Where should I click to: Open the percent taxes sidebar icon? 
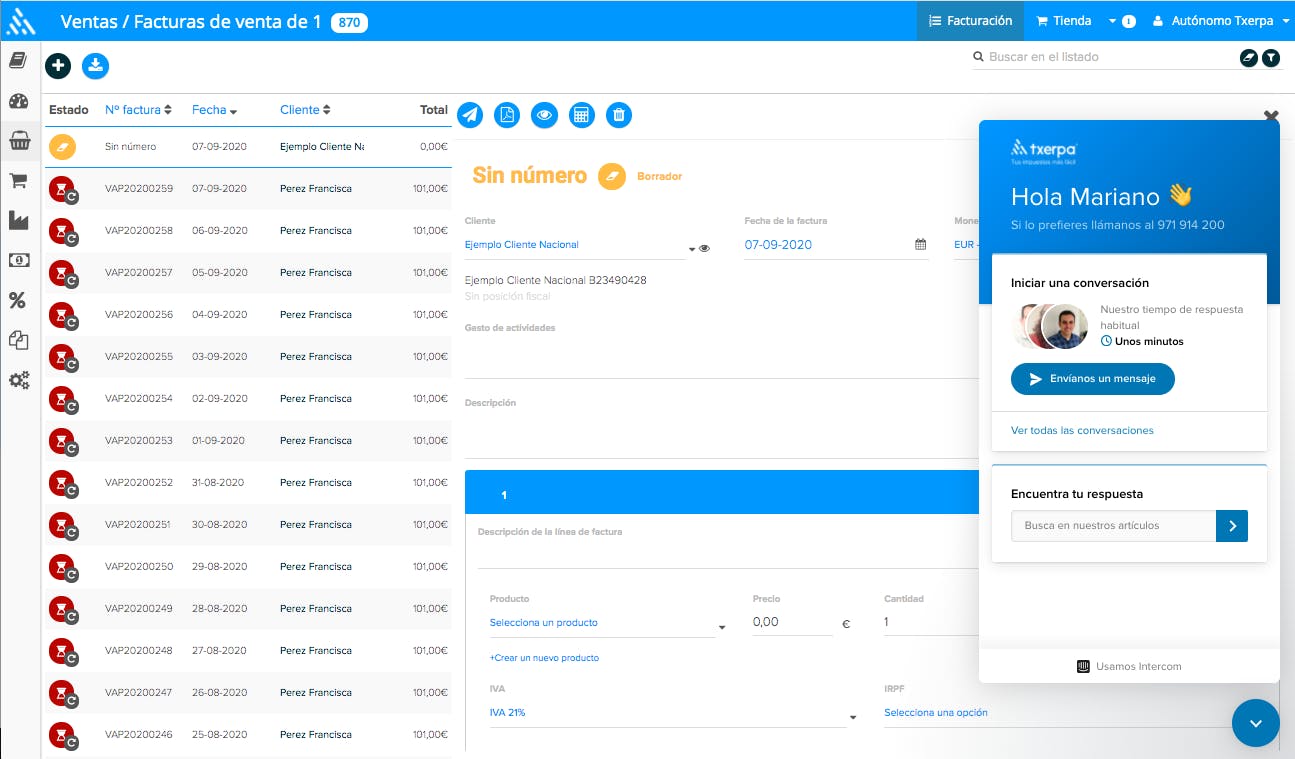[x=18, y=300]
